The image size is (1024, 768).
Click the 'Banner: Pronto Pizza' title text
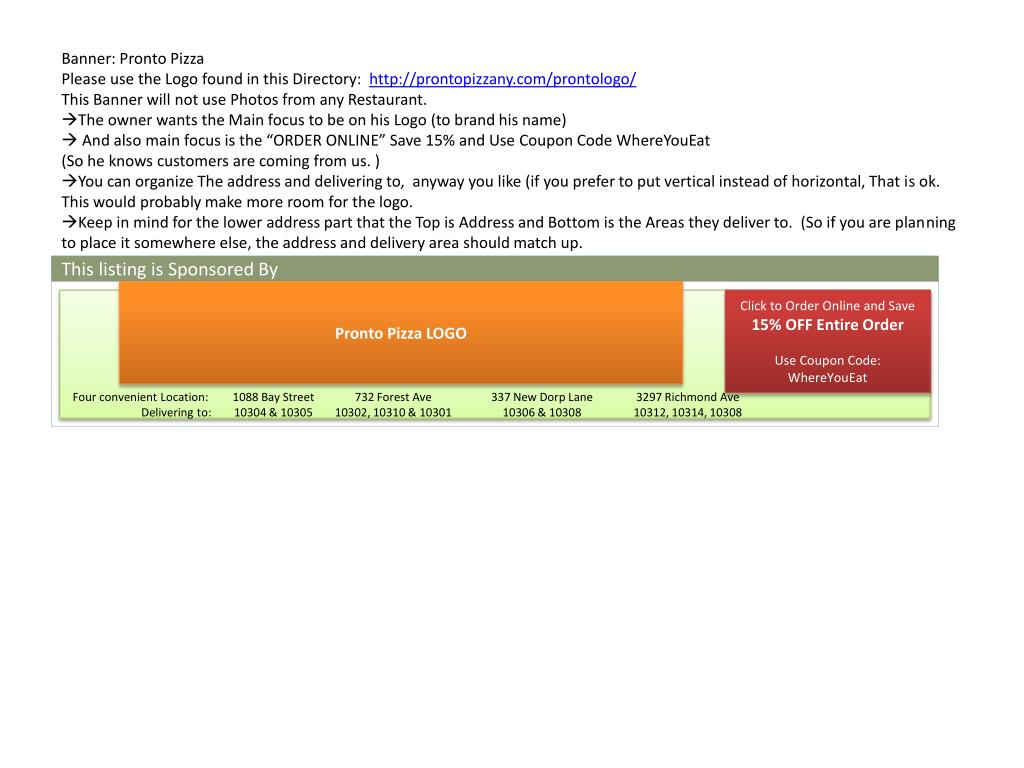pyautogui.click(x=133, y=59)
